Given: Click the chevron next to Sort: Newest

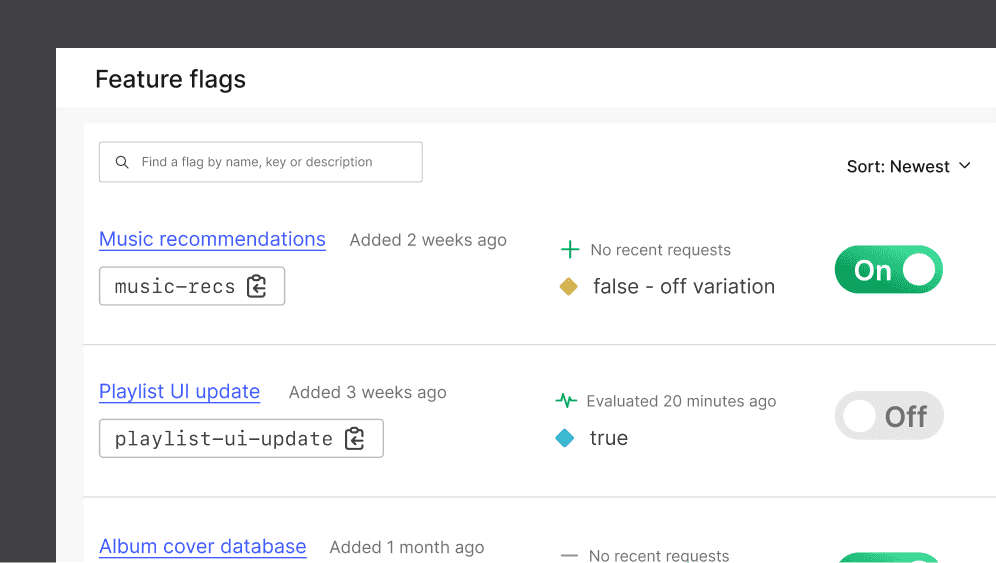Looking at the screenshot, I should [x=965, y=166].
